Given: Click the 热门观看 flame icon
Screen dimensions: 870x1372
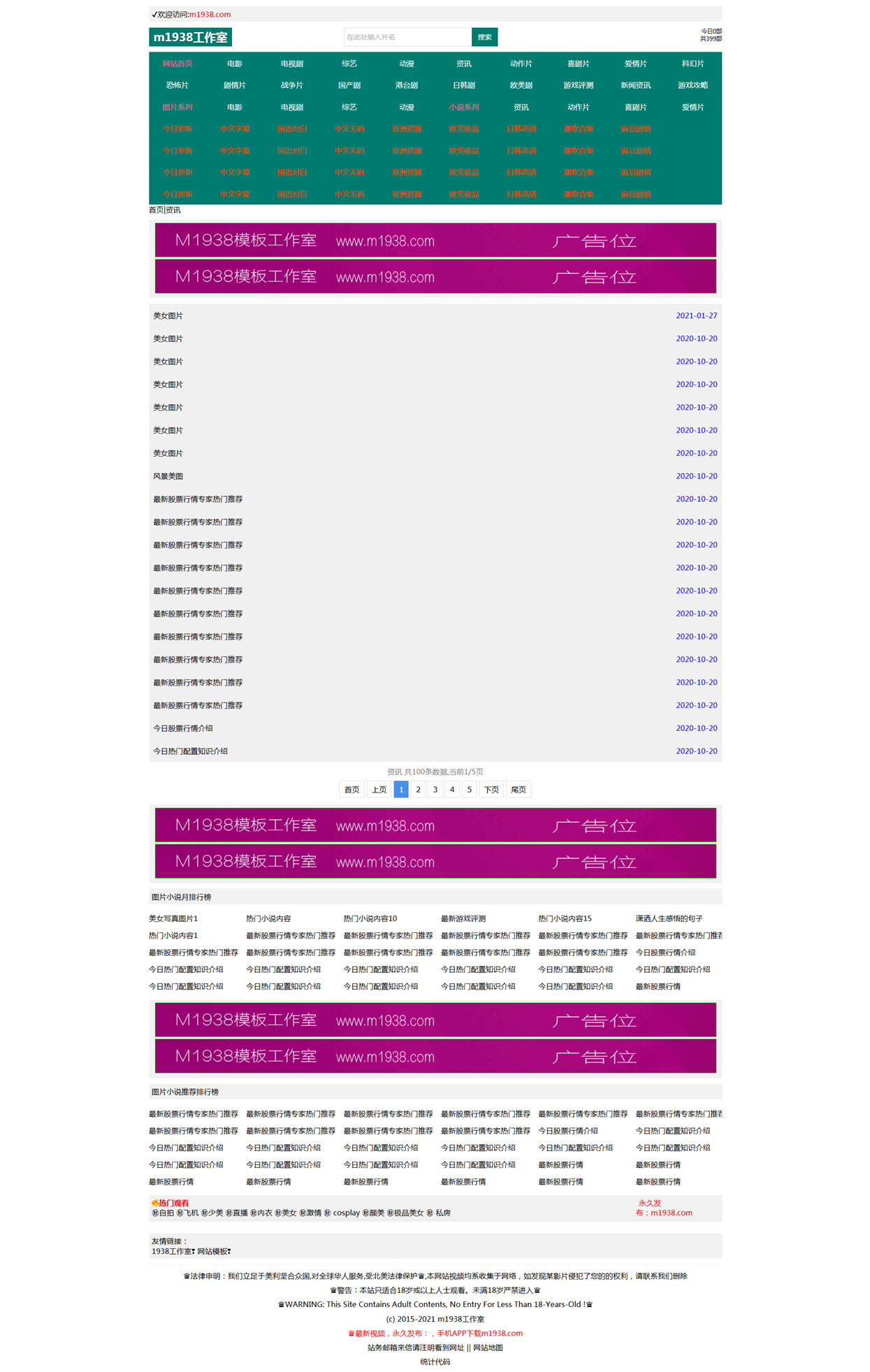Looking at the screenshot, I should click(x=154, y=1203).
